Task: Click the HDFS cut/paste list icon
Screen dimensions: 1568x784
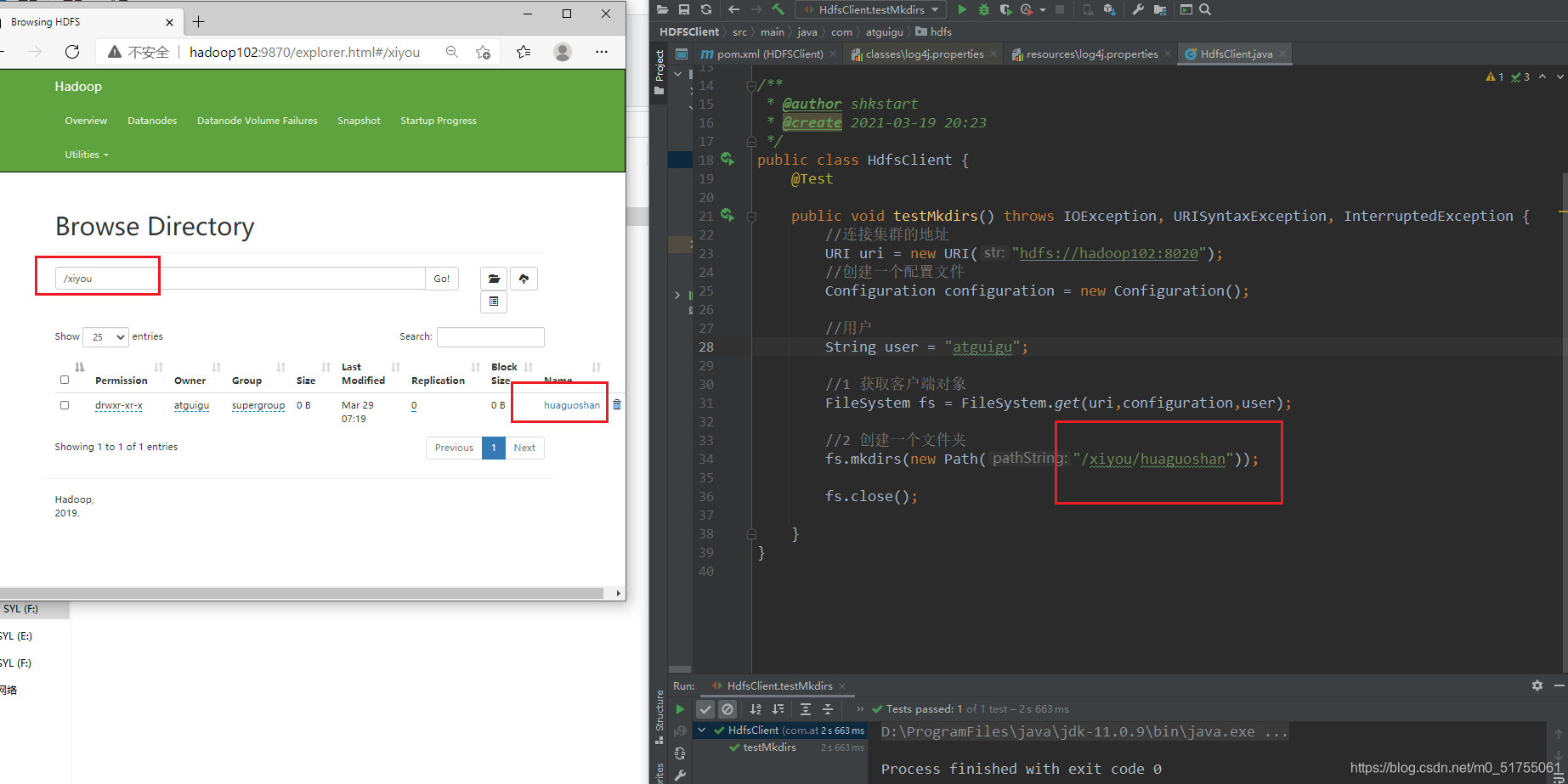Action: tap(494, 302)
